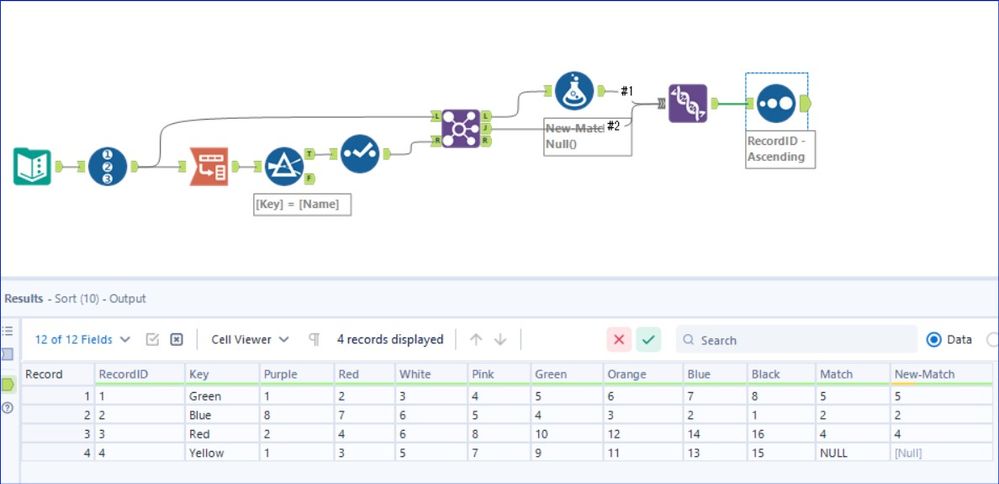Click the [Key] = [Name] filter annotation
The height and width of the screenshot is (484, 999).
click(302, 204)
